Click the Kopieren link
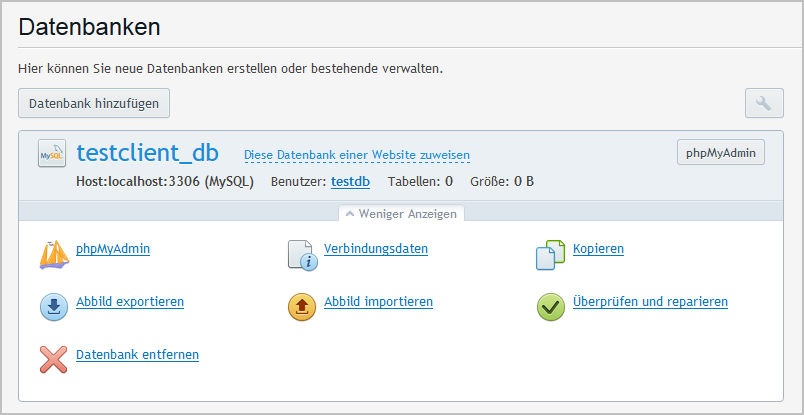The image size is (804, 415). (598, 249)
